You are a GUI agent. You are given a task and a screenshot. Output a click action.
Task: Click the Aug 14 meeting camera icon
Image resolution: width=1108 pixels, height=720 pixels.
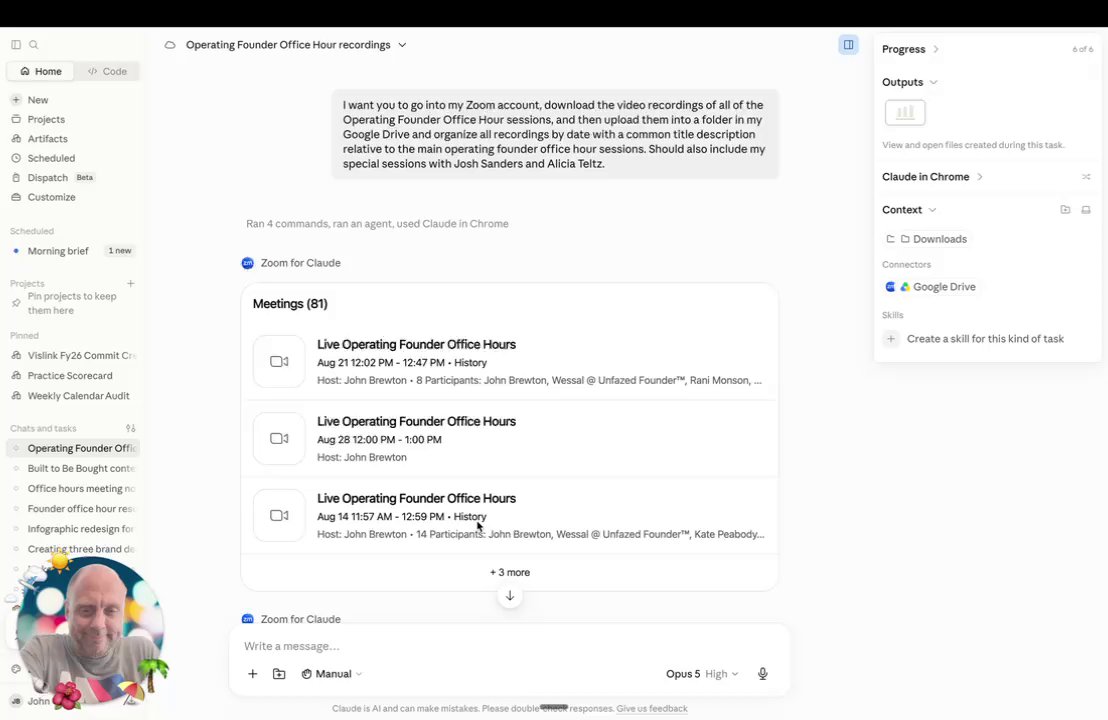pos(279,515)
